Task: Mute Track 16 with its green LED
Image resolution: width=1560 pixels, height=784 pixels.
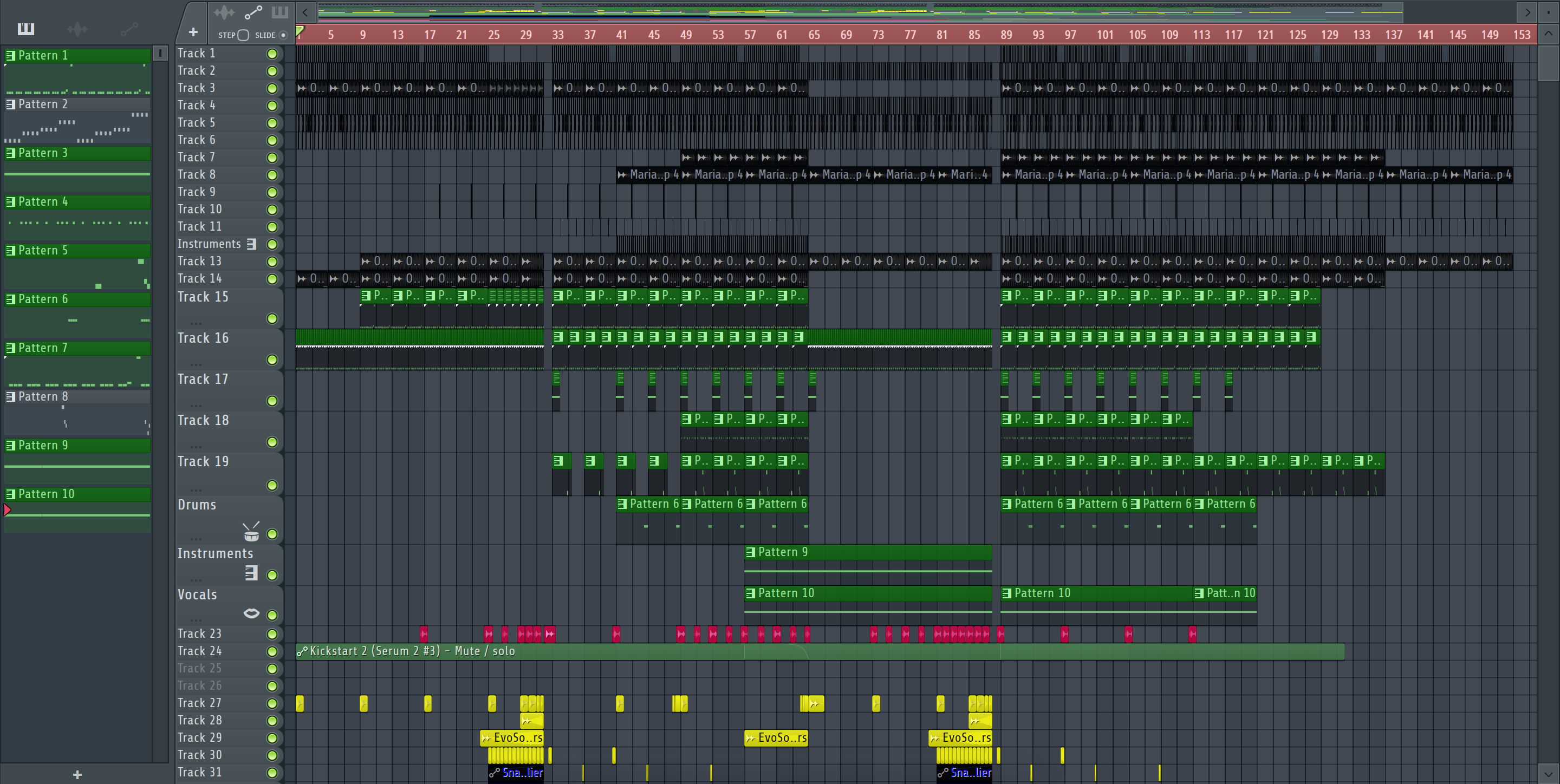Action: click(x=272, y=360)
